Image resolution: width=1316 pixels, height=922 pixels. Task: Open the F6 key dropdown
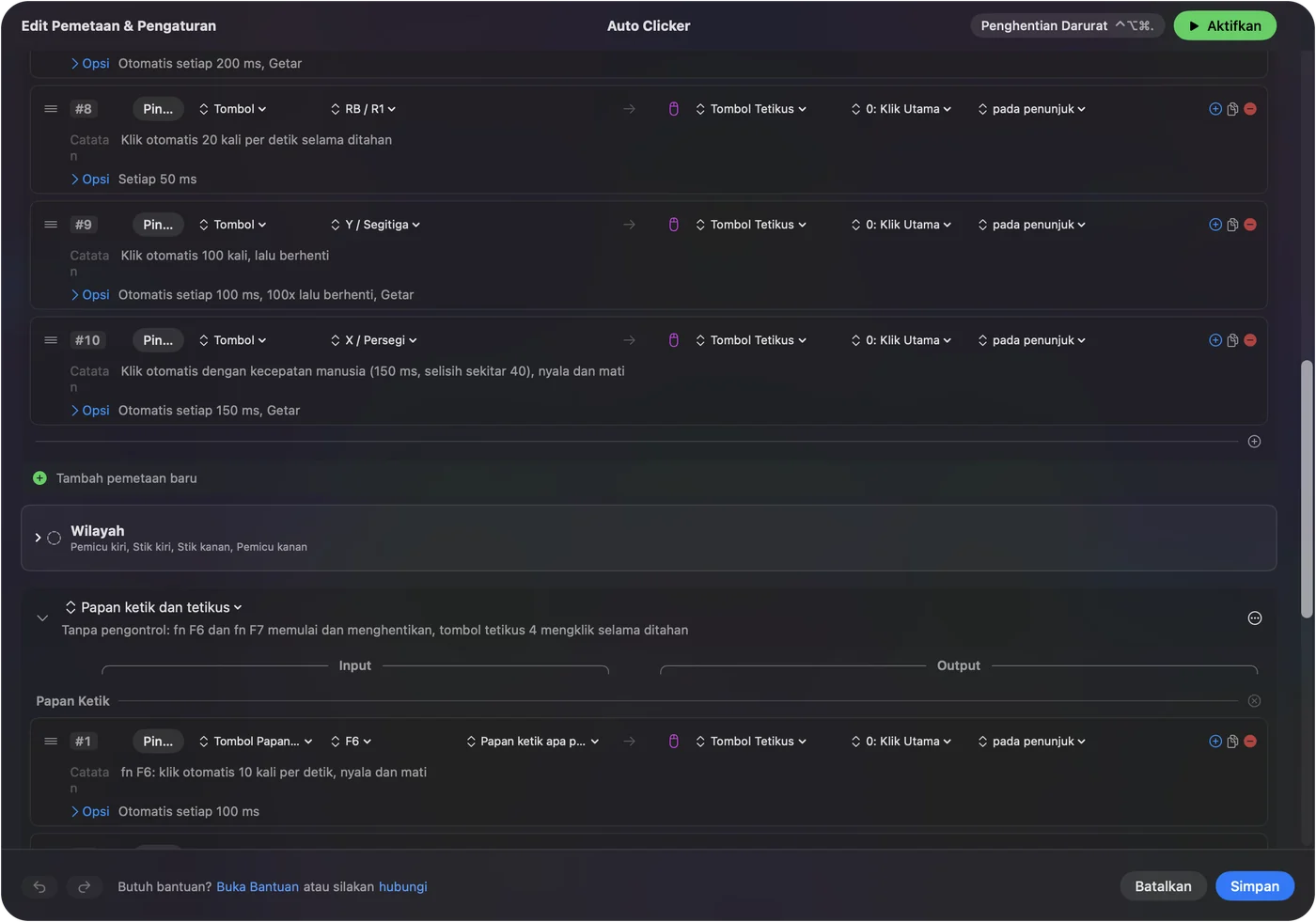(352, 742)
